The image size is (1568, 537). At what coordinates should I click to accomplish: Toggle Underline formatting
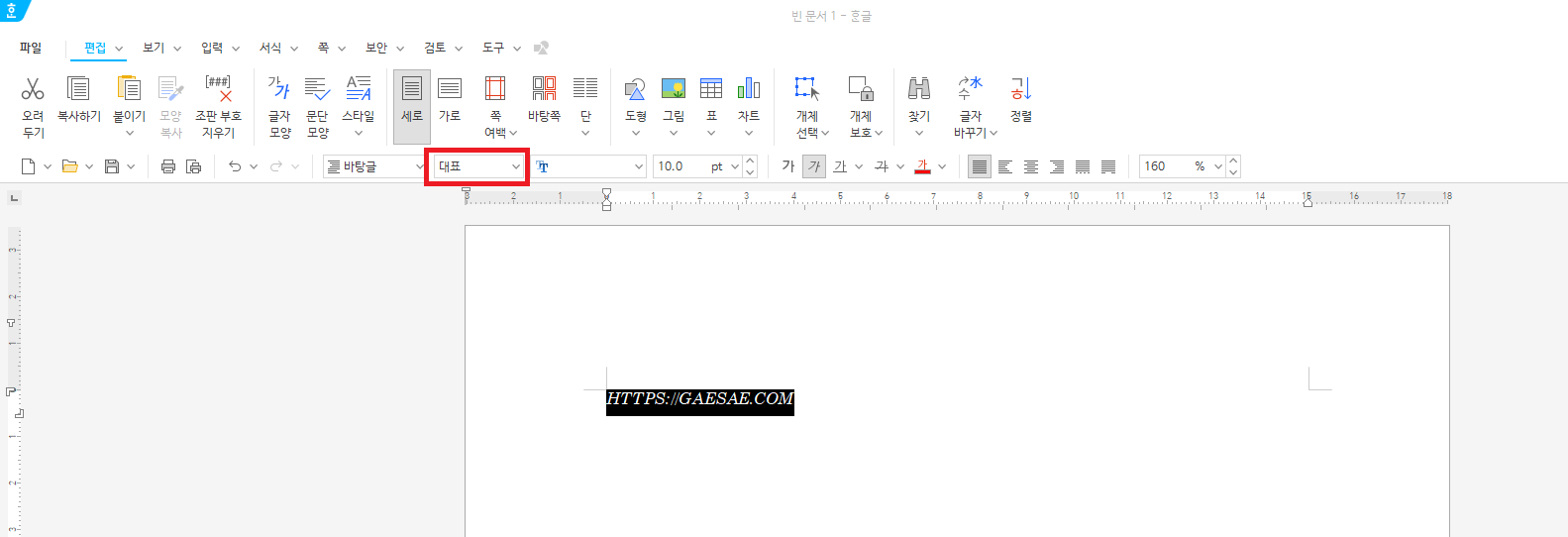[840, 166]
